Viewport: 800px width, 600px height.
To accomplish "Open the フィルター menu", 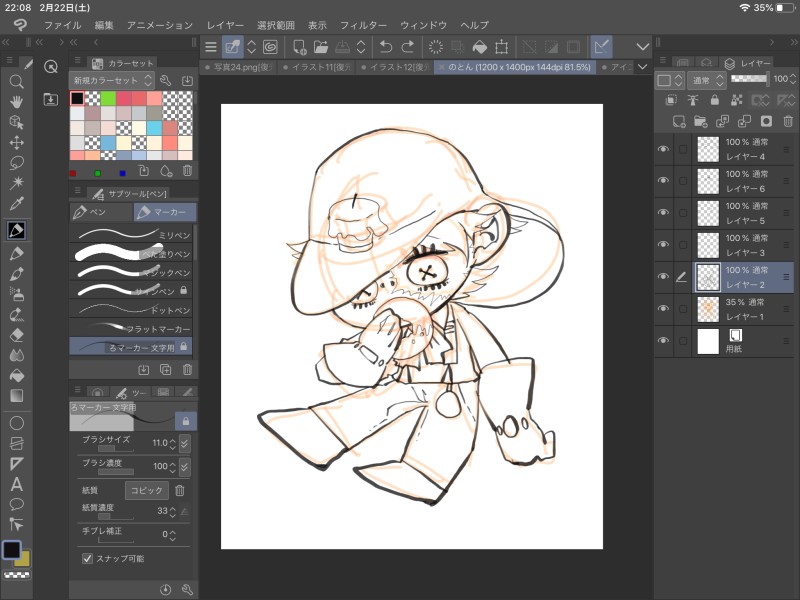I will (363, 25).
